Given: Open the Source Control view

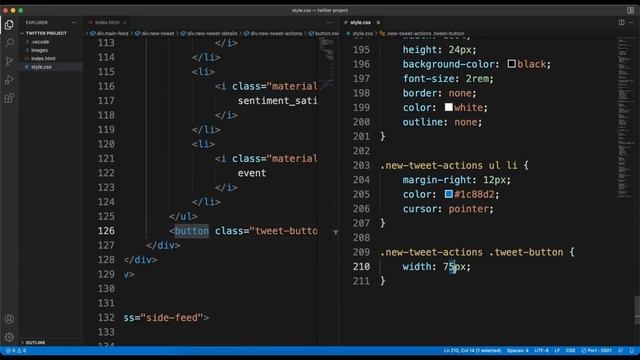Looking at the screenshot, I should coord(9,61).
